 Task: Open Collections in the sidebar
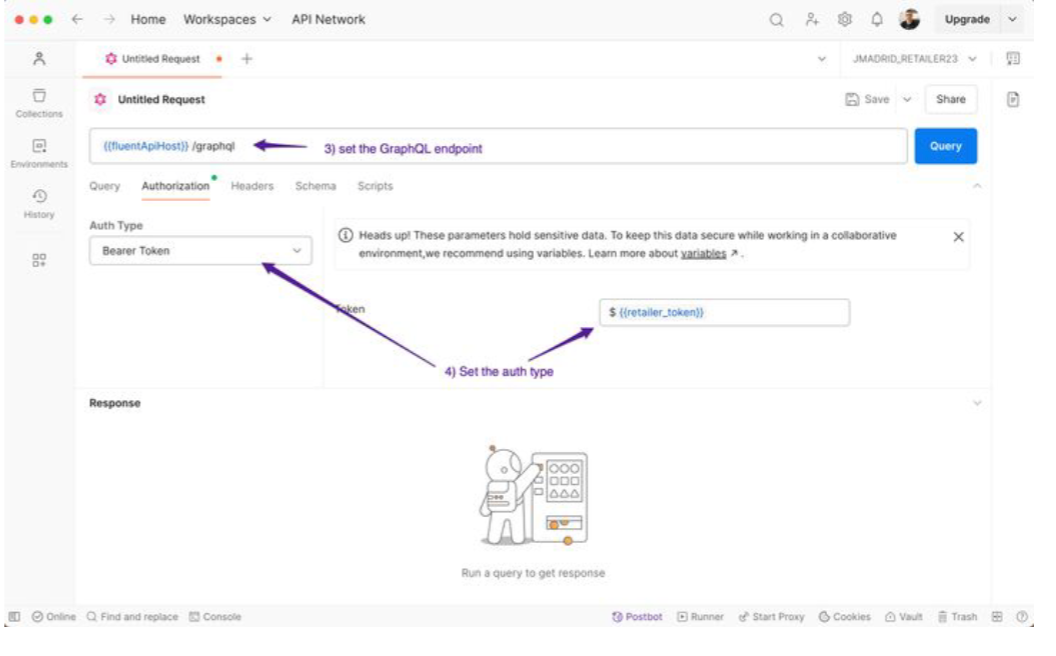pyautogui.click(x=39, y=102)
